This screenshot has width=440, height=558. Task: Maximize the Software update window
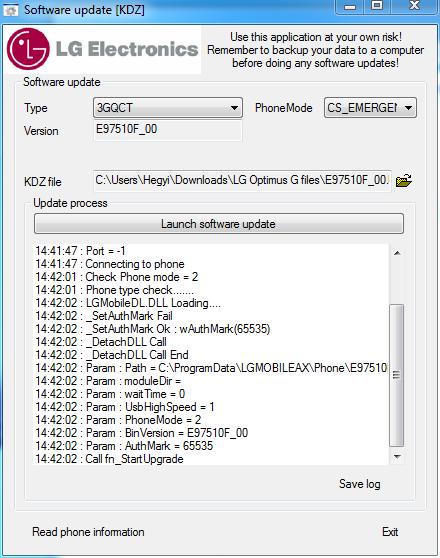[377, 6]
